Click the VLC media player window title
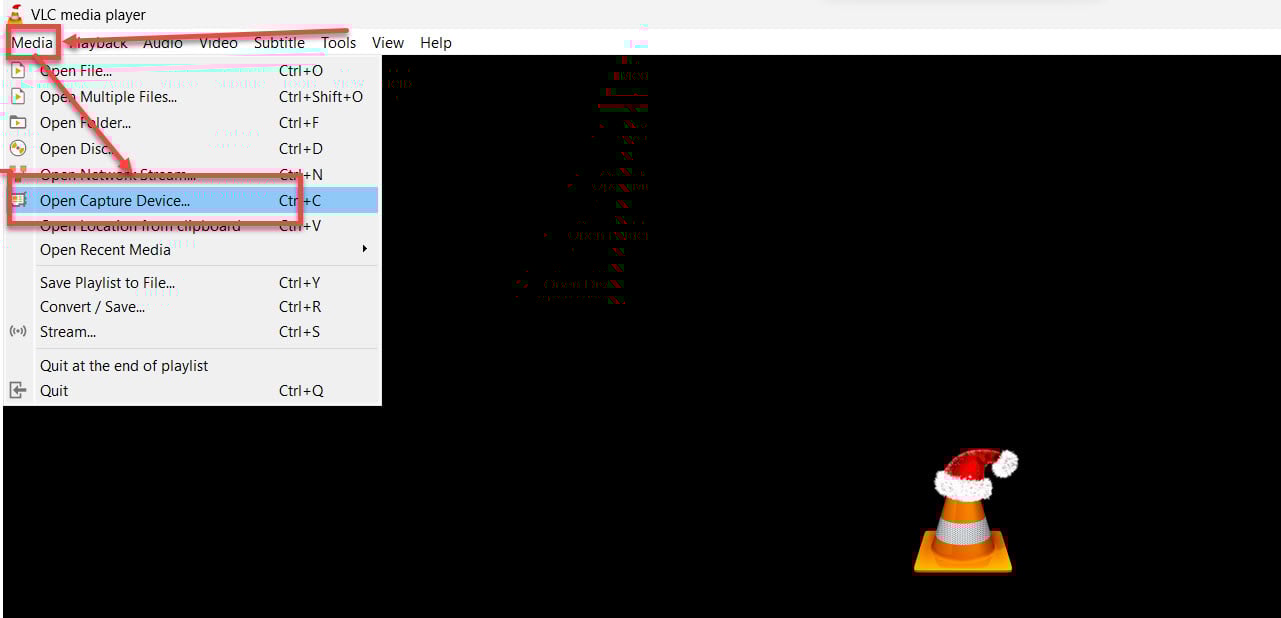 pos(88,15)
